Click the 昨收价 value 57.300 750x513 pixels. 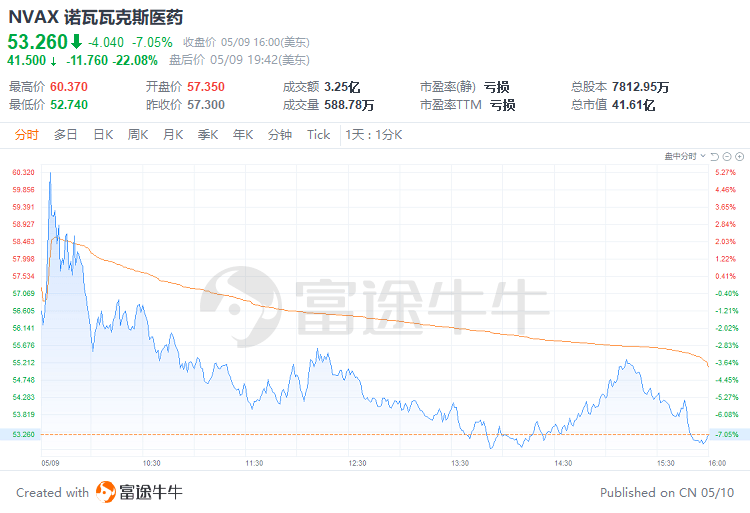(x=206, y=105)
